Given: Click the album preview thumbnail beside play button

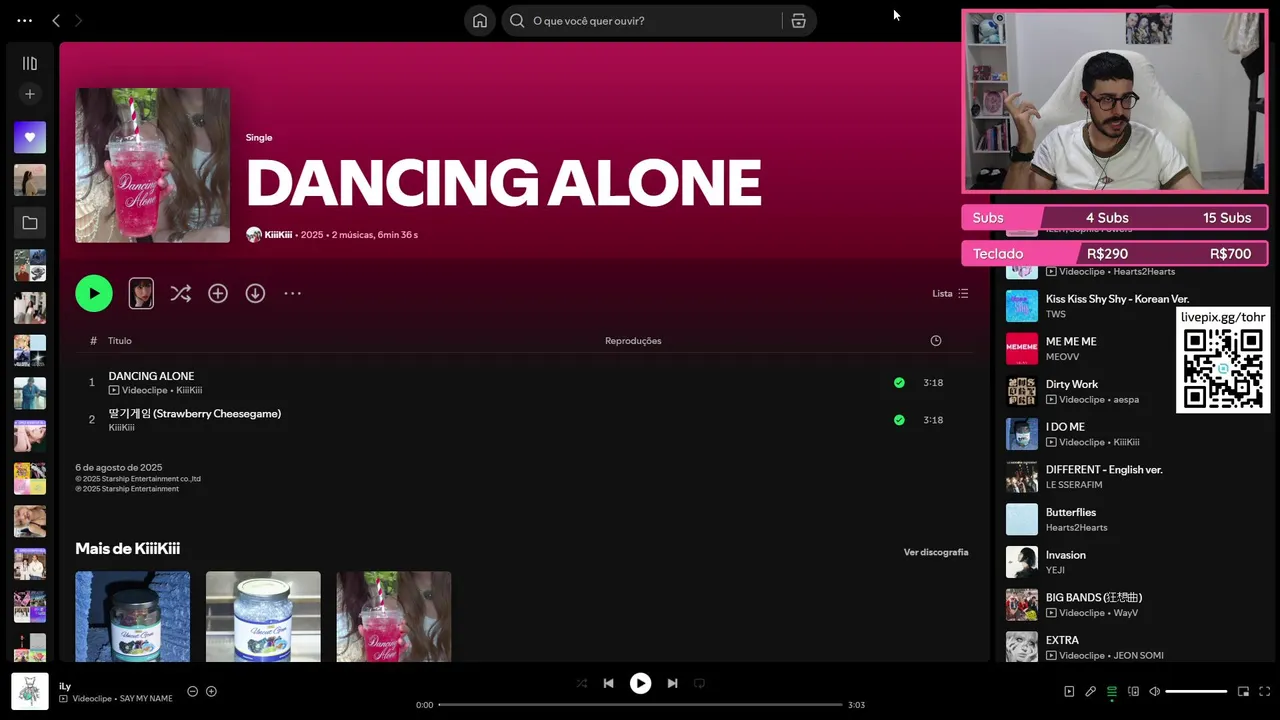Looking at the screenshot, I should point(141,293).
